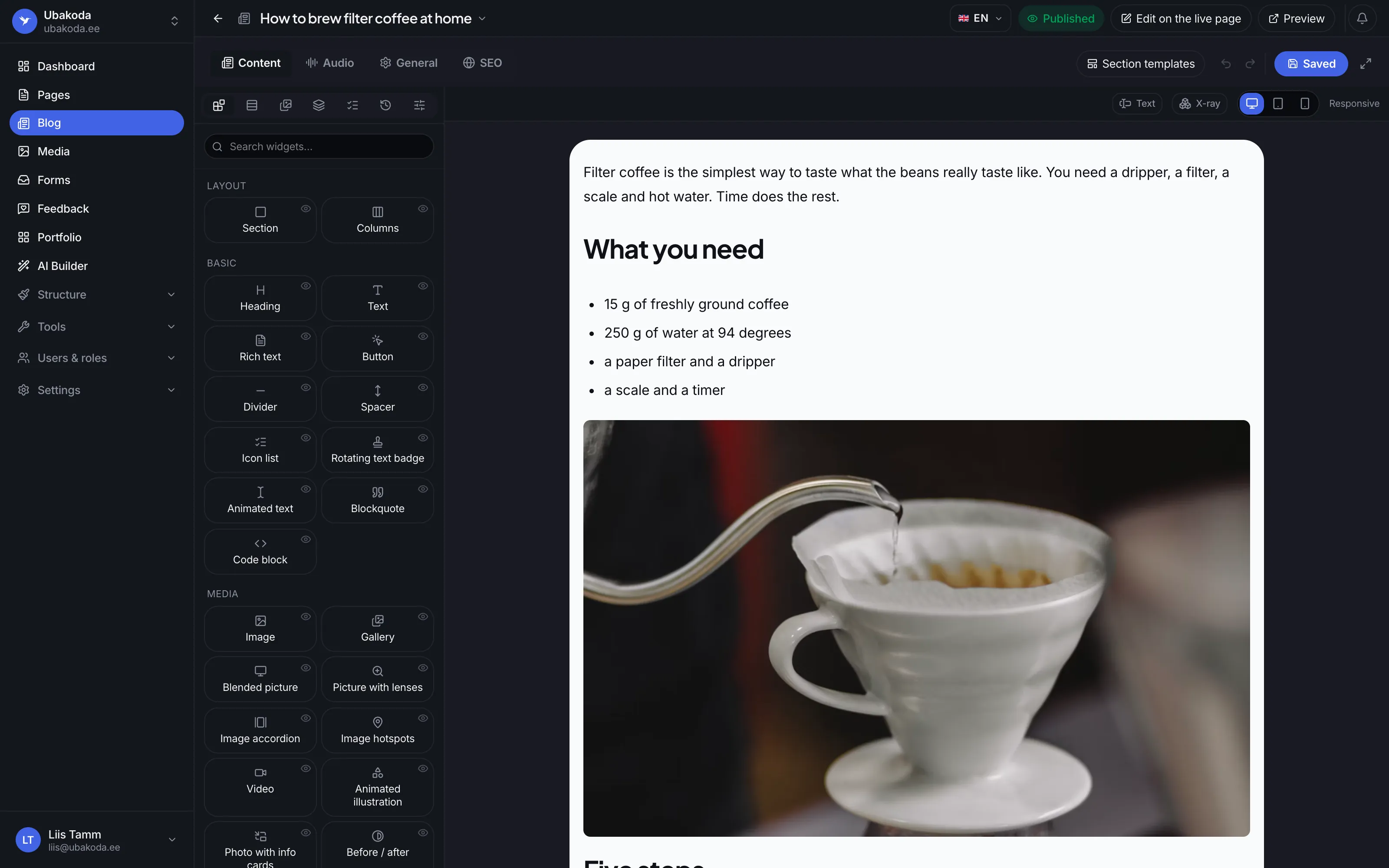Toggle the X-ray view
Image resolution: width=1389 pixels, height=868 pixels.
point(1199,103)
